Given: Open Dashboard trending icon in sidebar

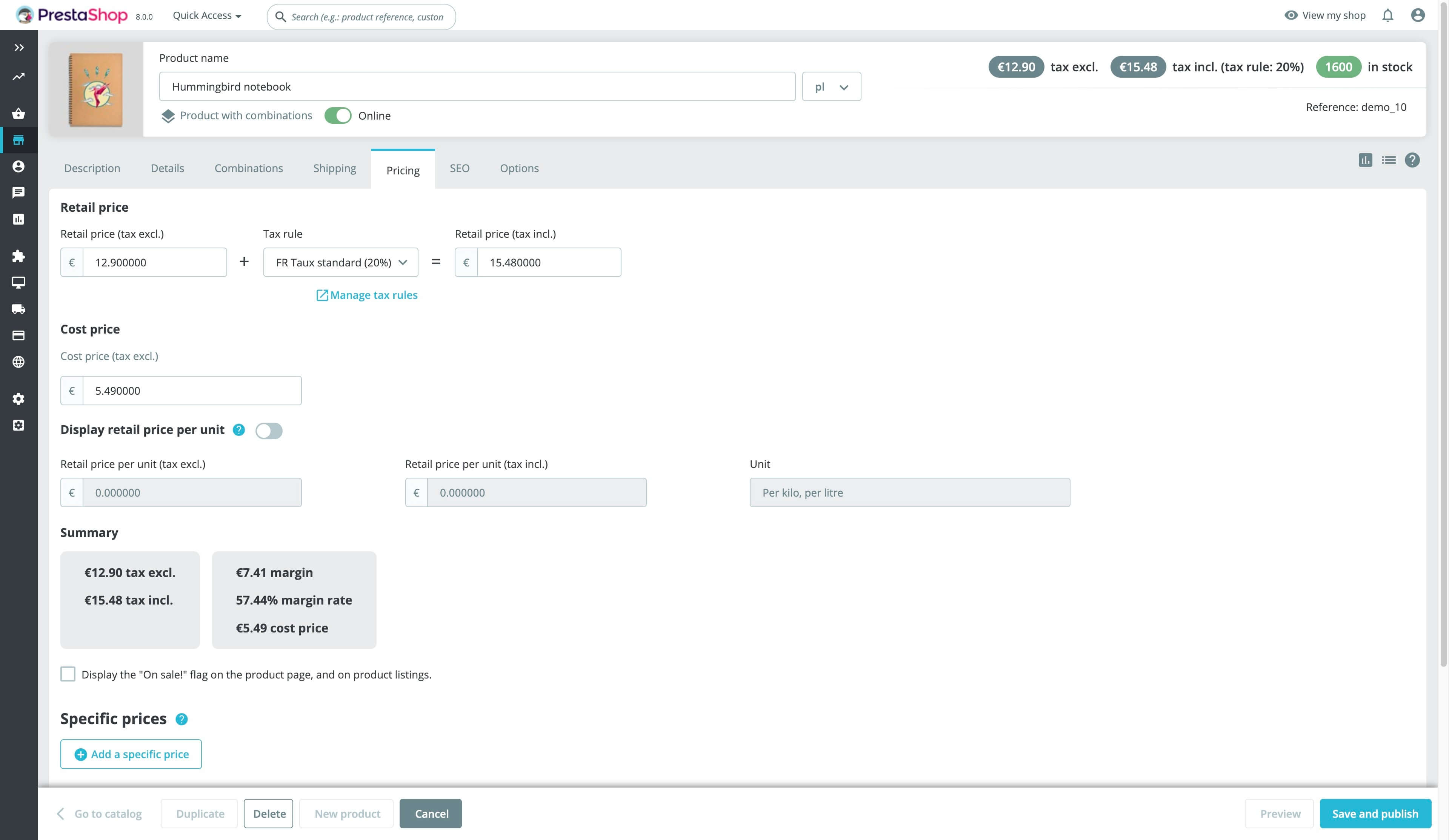Looking at the screenshot, I should [x=19, y=77].
